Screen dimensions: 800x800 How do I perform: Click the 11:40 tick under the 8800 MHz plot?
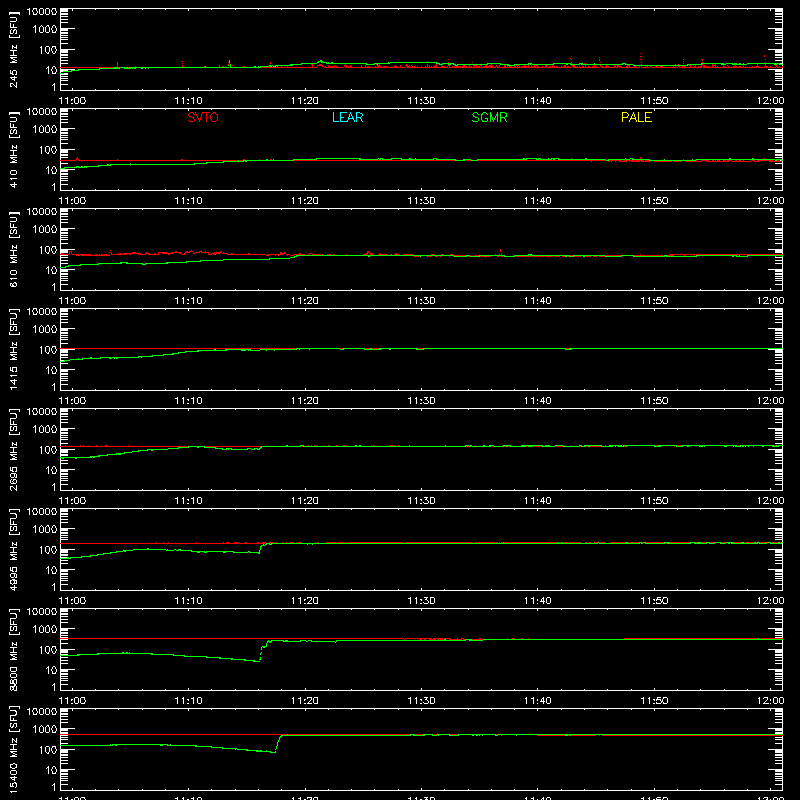pyautogui.click(x=538, y=701)
